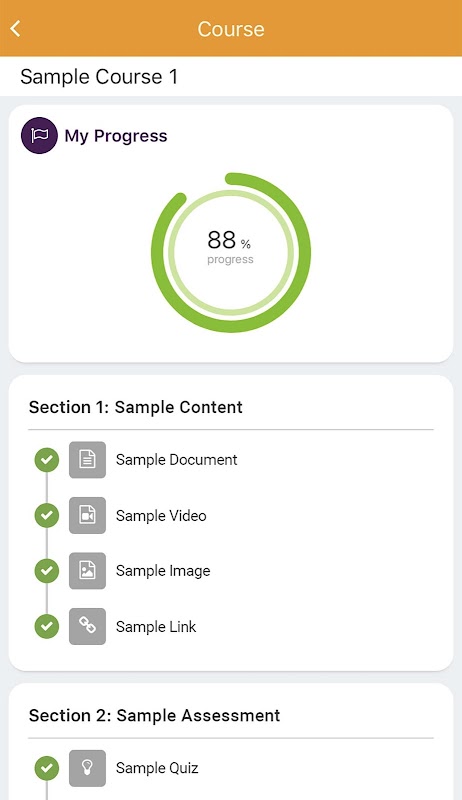
Task: Open the Sample Video camera icon
Action: pyautogui.click(x=87, y=515)
